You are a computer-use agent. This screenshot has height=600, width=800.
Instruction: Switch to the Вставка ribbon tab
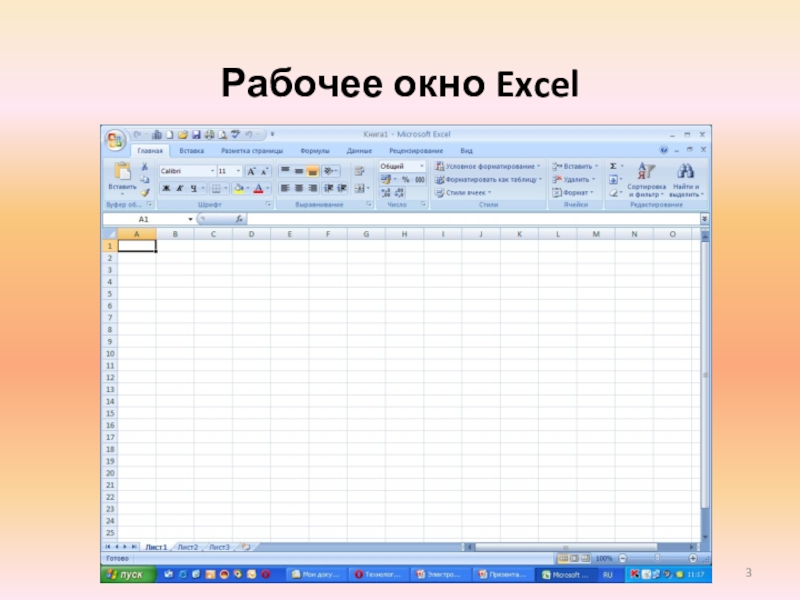pos(192,151)
